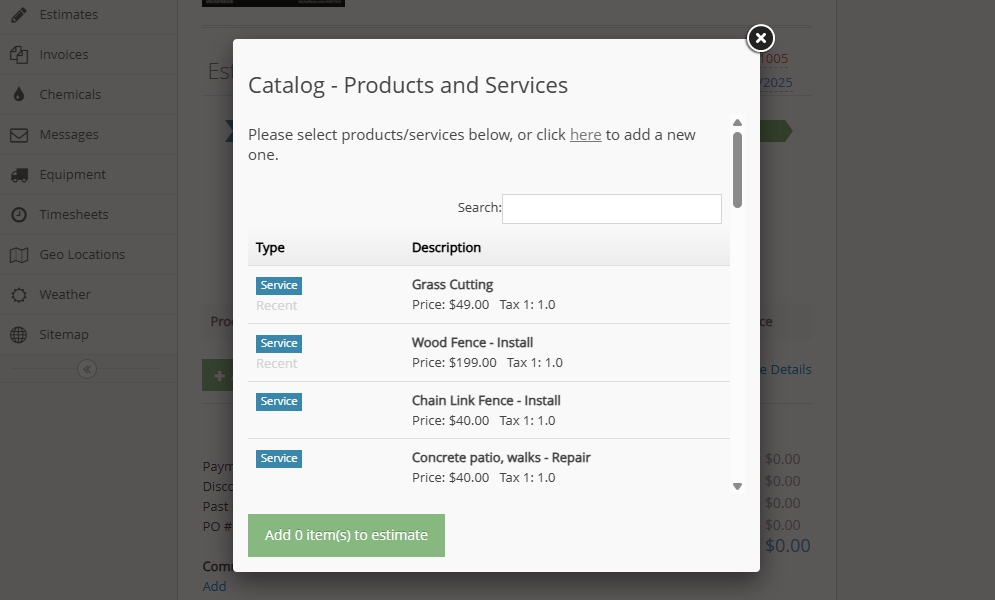Navigate to Equipment page

click(73, 174)
